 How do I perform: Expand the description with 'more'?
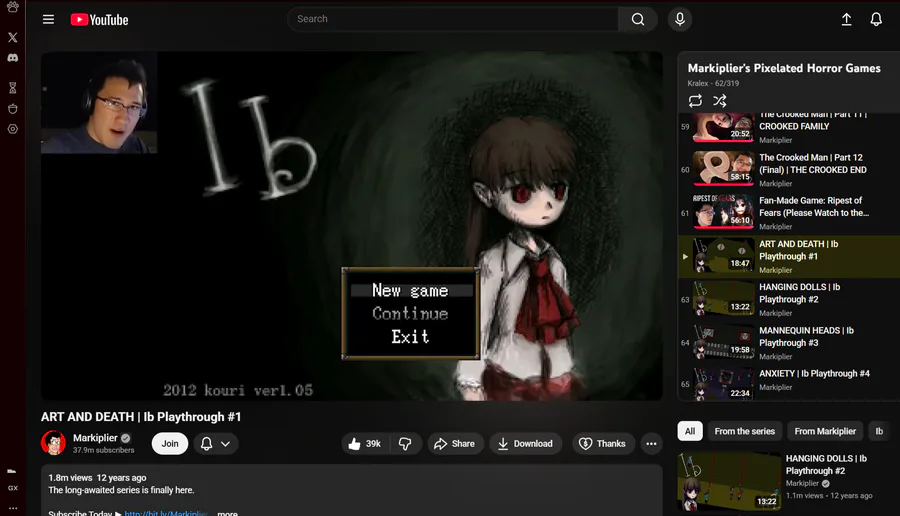coord(227,513)
